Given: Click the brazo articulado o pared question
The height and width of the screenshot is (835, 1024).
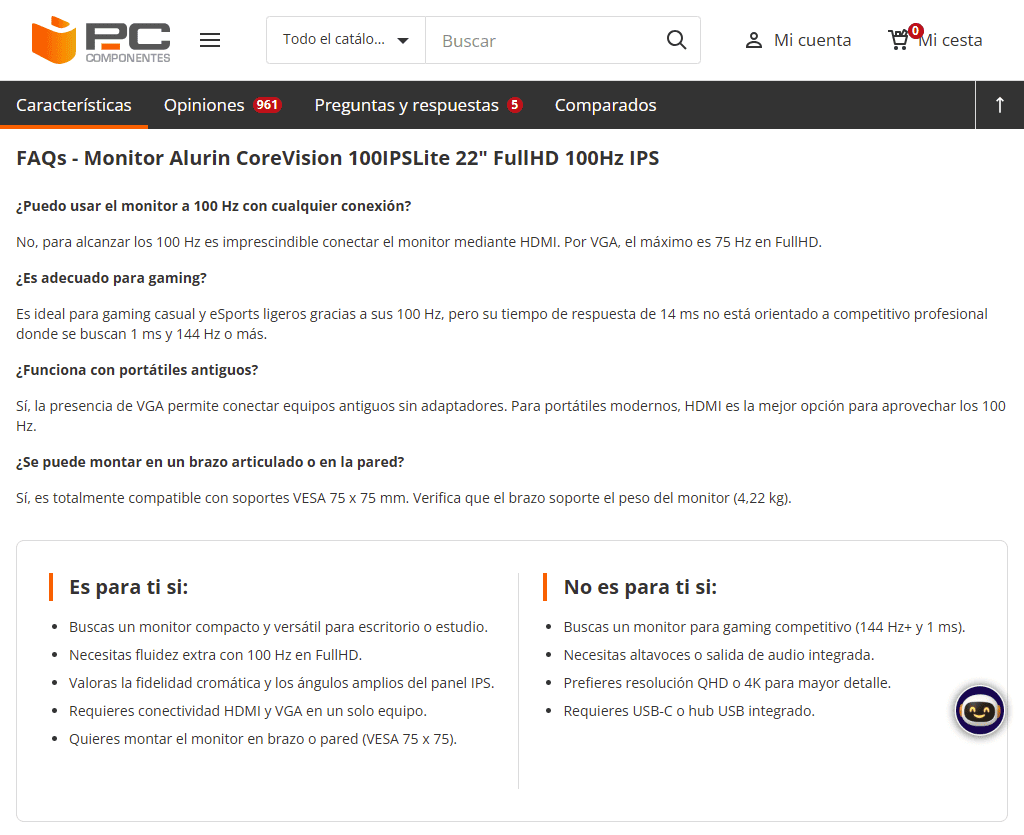Looking at the screenshot, I should tap(210, 462).
